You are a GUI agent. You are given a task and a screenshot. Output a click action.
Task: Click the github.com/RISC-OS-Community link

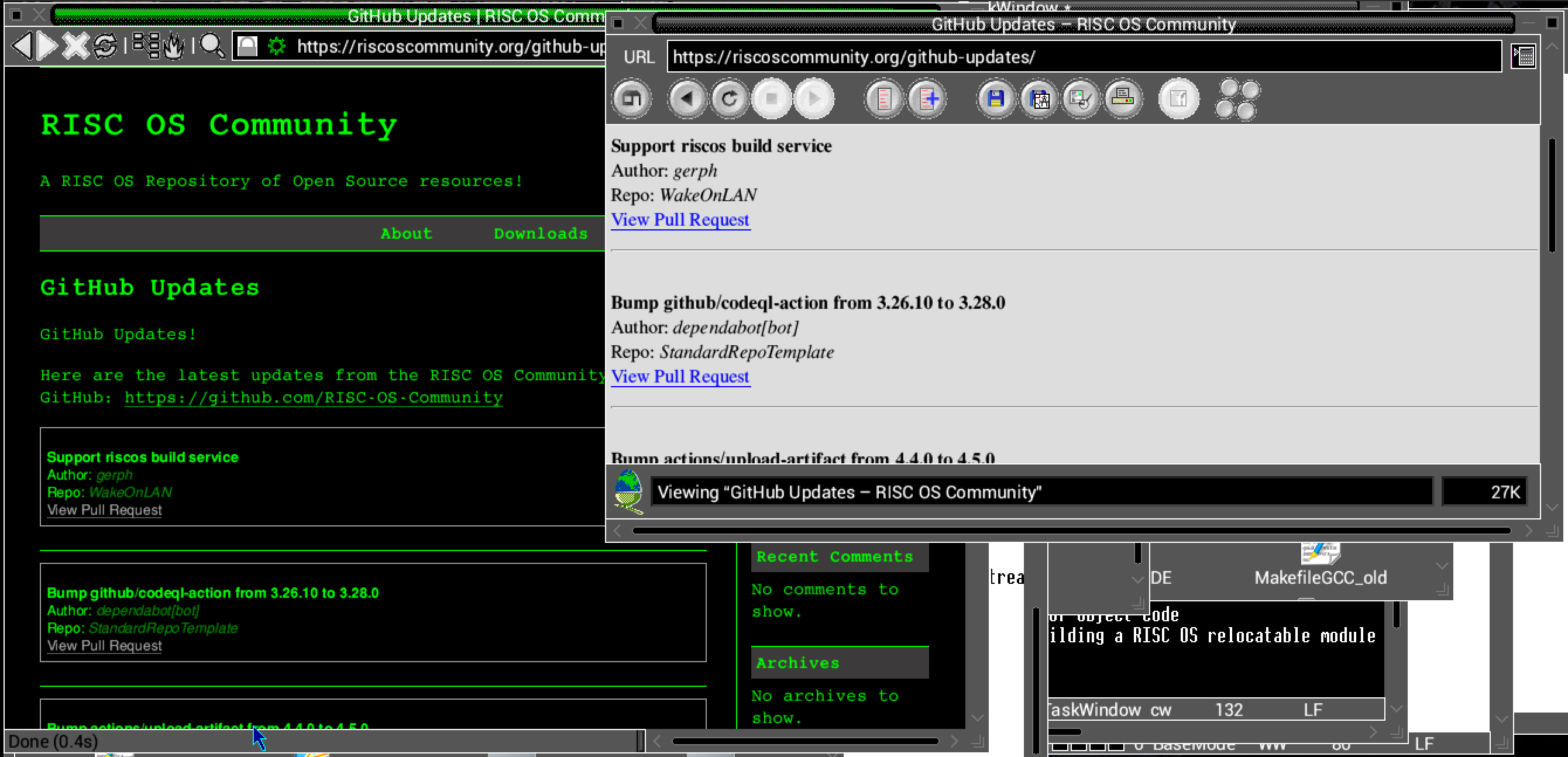pos(314,398)
